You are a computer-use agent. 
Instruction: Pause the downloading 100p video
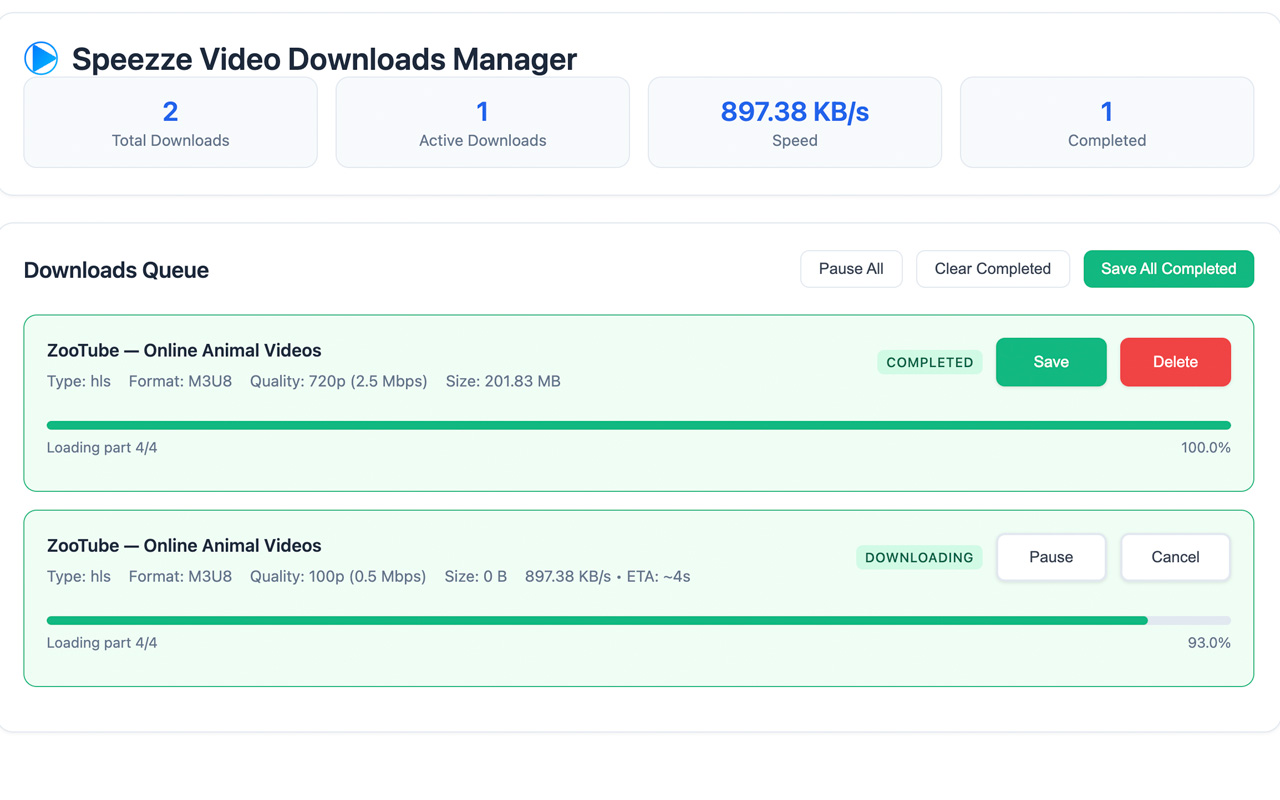(x=1050, y=557)
